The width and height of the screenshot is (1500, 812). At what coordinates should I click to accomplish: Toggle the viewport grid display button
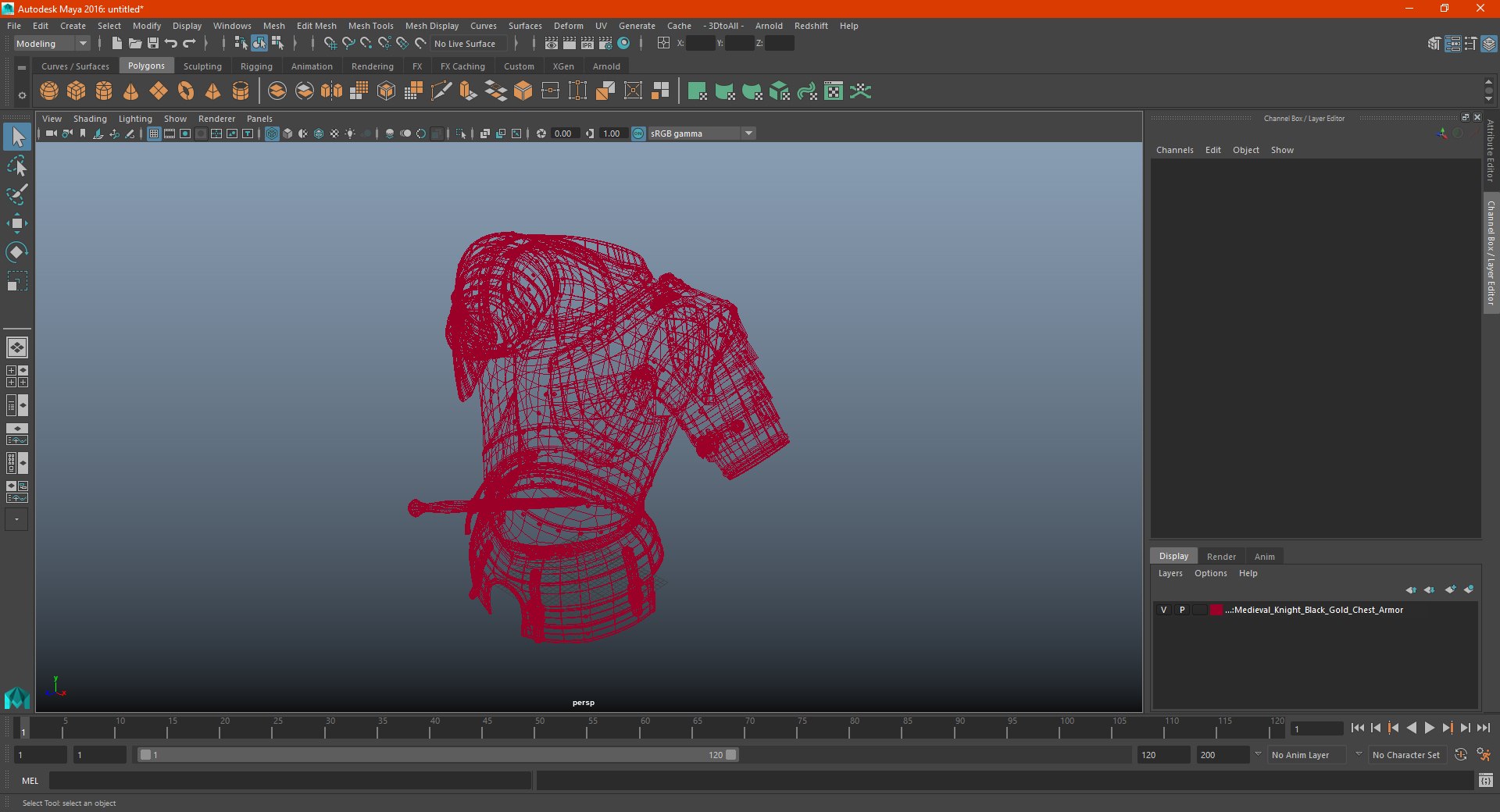pyautogui.click(x=154, y=134)
